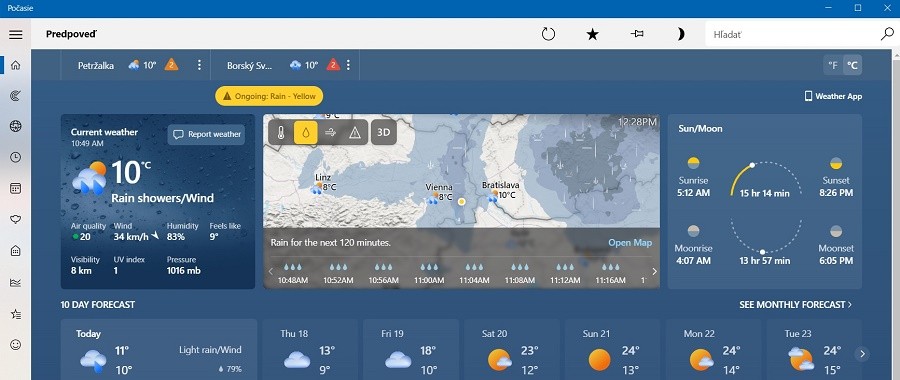900x380 pixels.
Task: Switch temperature units to Celsius
Action: [x=852, y=65]
